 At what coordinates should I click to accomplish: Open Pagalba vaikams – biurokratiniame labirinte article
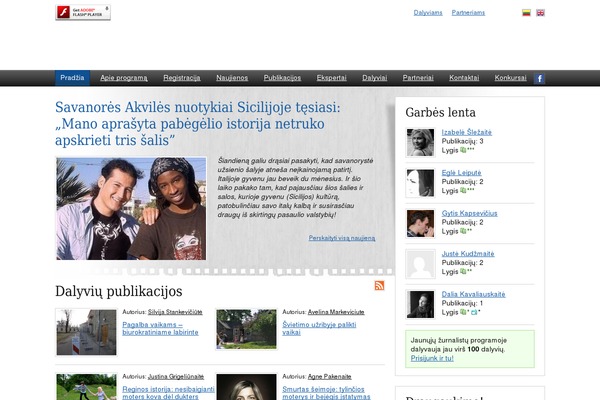click(x=160, y=328)
